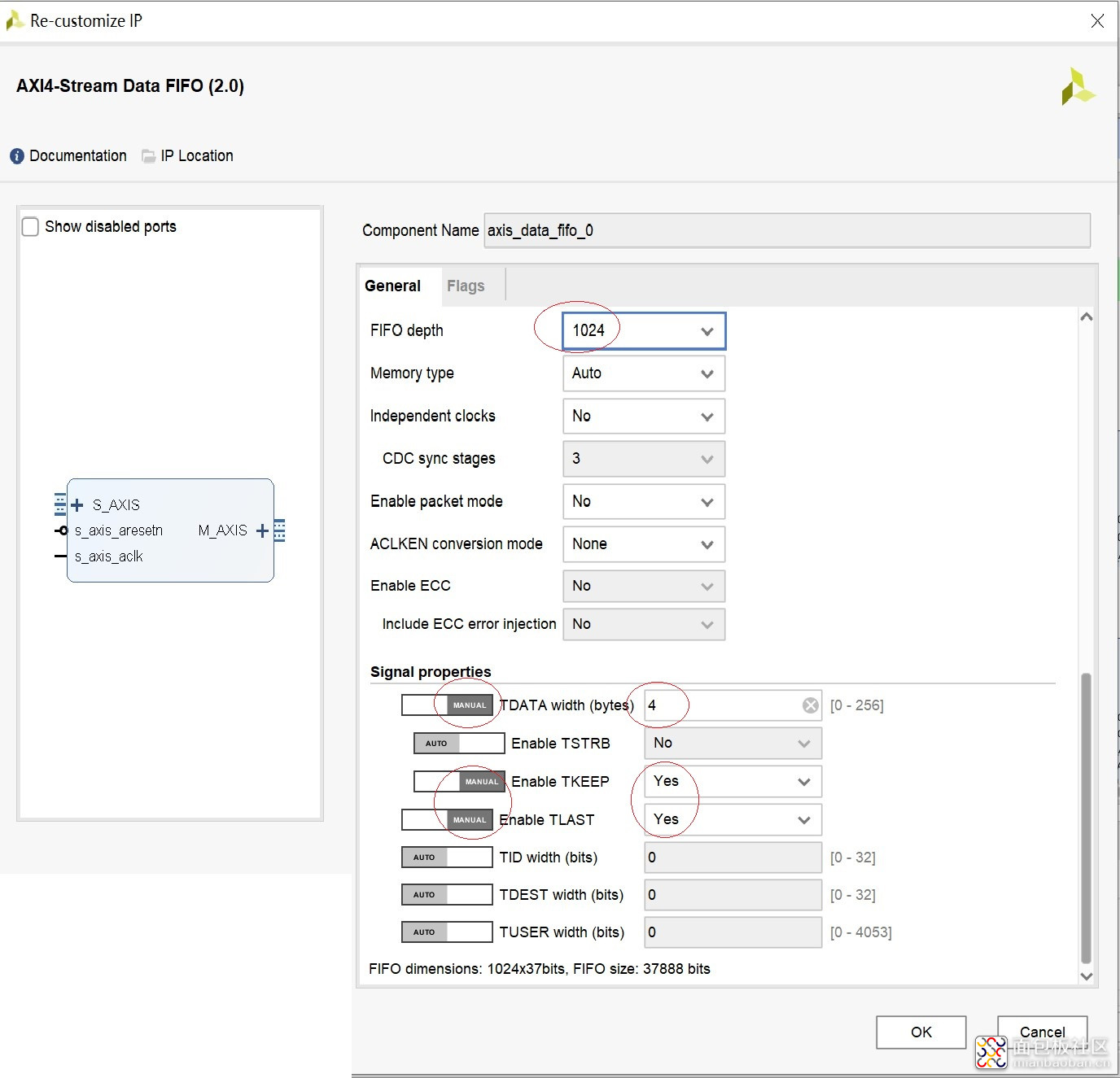Viewport: 1120px width, 1078px height.
Task: Close the Re-customize IP dialog
Action: 1098,21
